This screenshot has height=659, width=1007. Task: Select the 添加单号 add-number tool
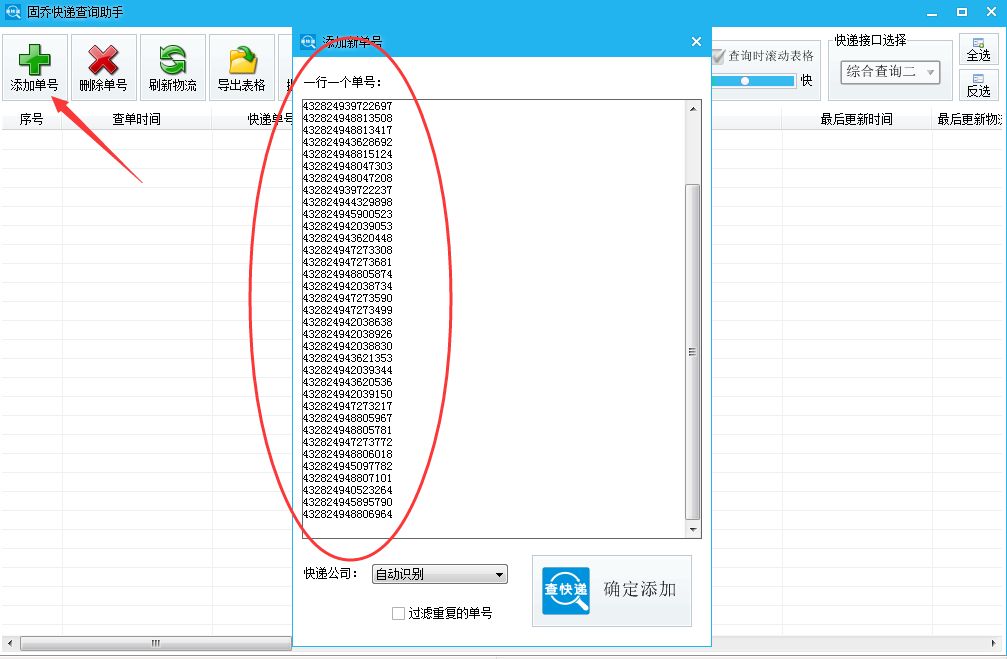tap(36, 66)
